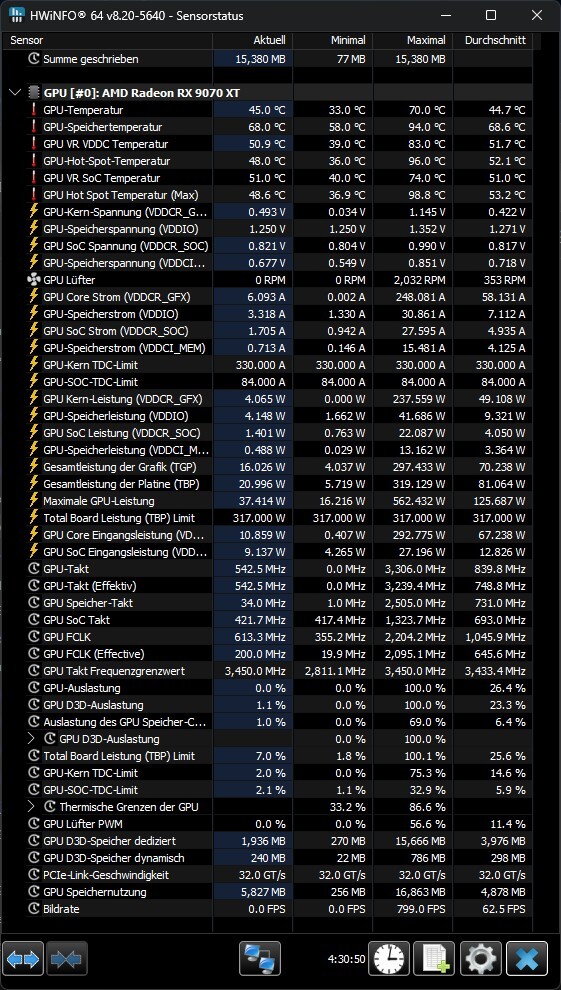Click the expand sensor columns arrows button
The width and height of the screenshot is (561, 990).
(x=23, y=959)
